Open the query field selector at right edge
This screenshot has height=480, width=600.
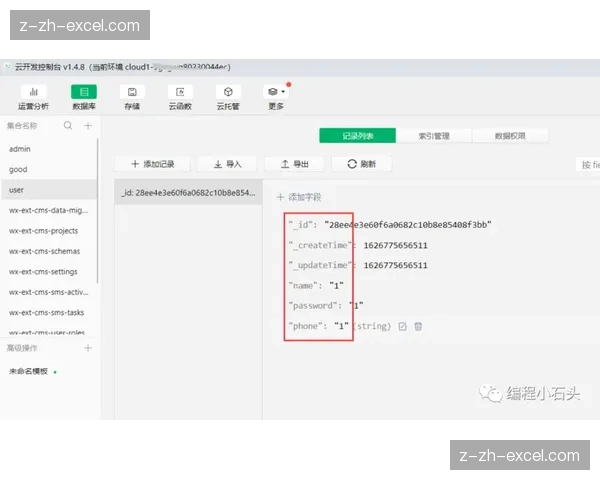[x=588, y=164]
